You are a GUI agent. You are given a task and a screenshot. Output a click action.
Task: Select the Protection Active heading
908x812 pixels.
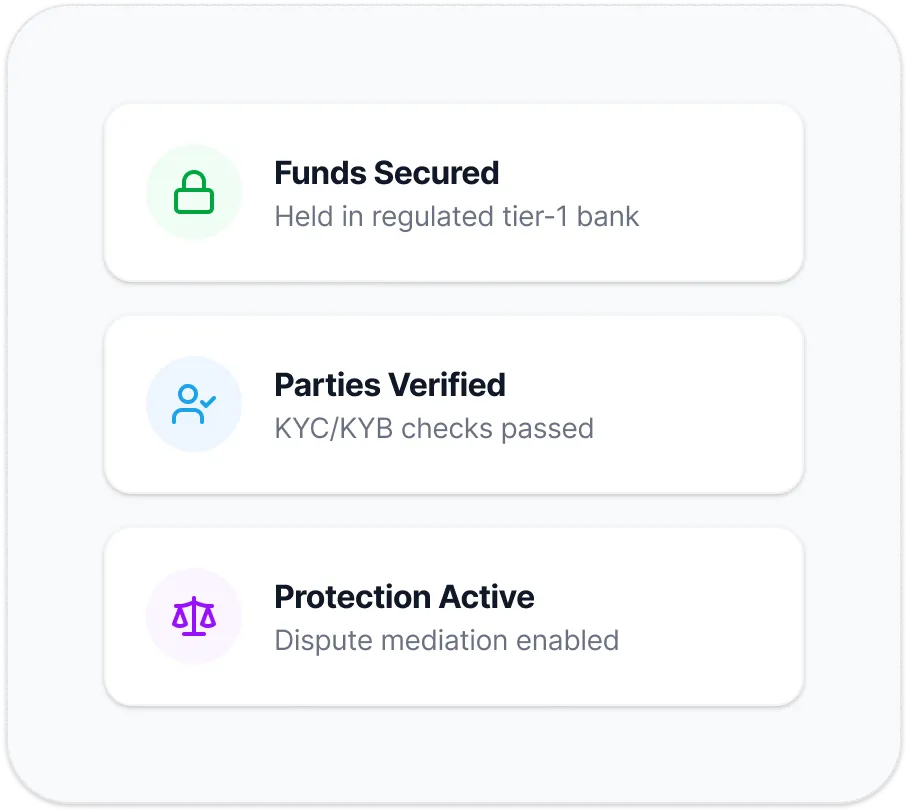click(405, 596)
